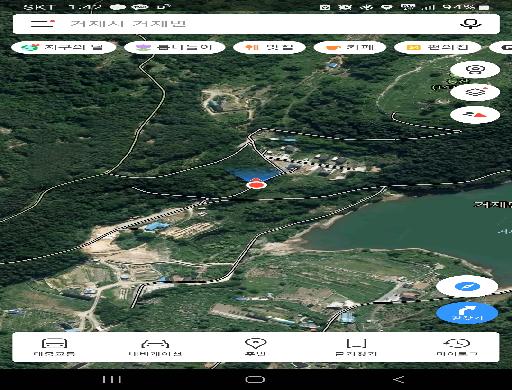Start directions with blue route button
512x390 pixels.
point(467,313)
